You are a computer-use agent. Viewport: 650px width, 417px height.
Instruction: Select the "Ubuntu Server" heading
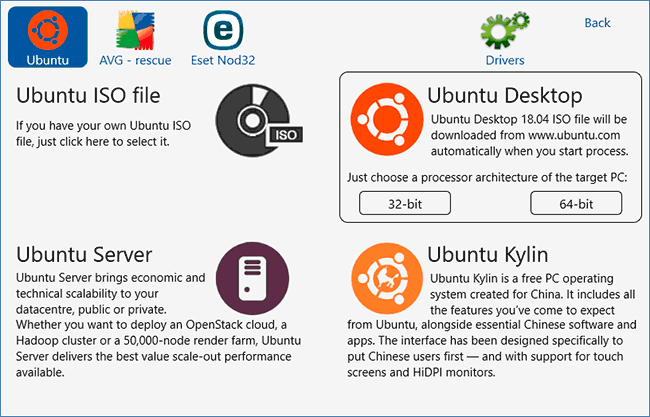pos(84,254)
